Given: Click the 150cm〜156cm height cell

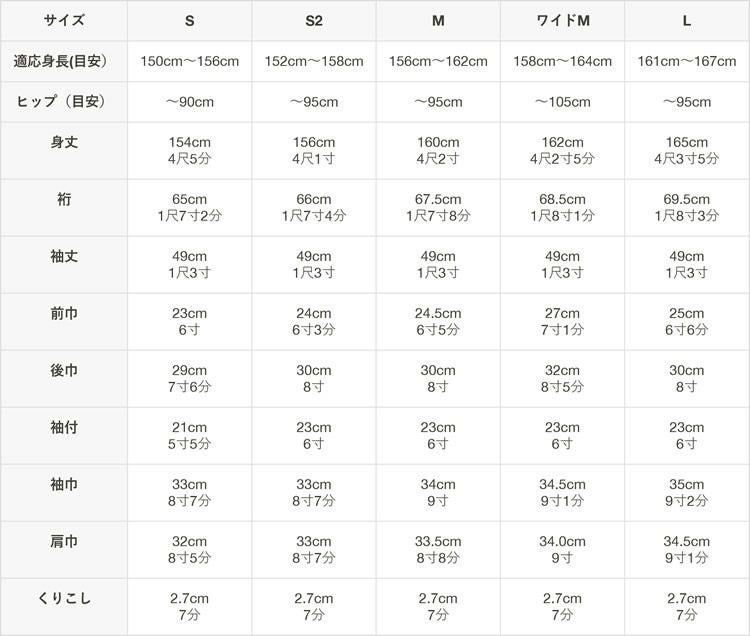Looking at the screenshot, I should (189, 61).
